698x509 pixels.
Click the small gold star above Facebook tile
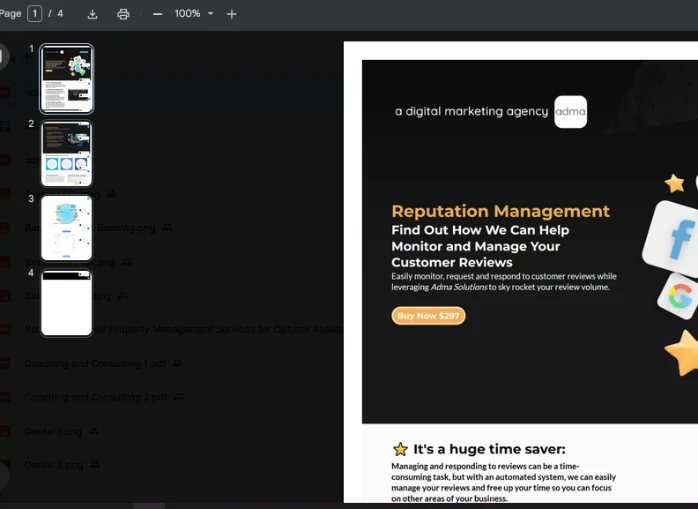[674, 183]
